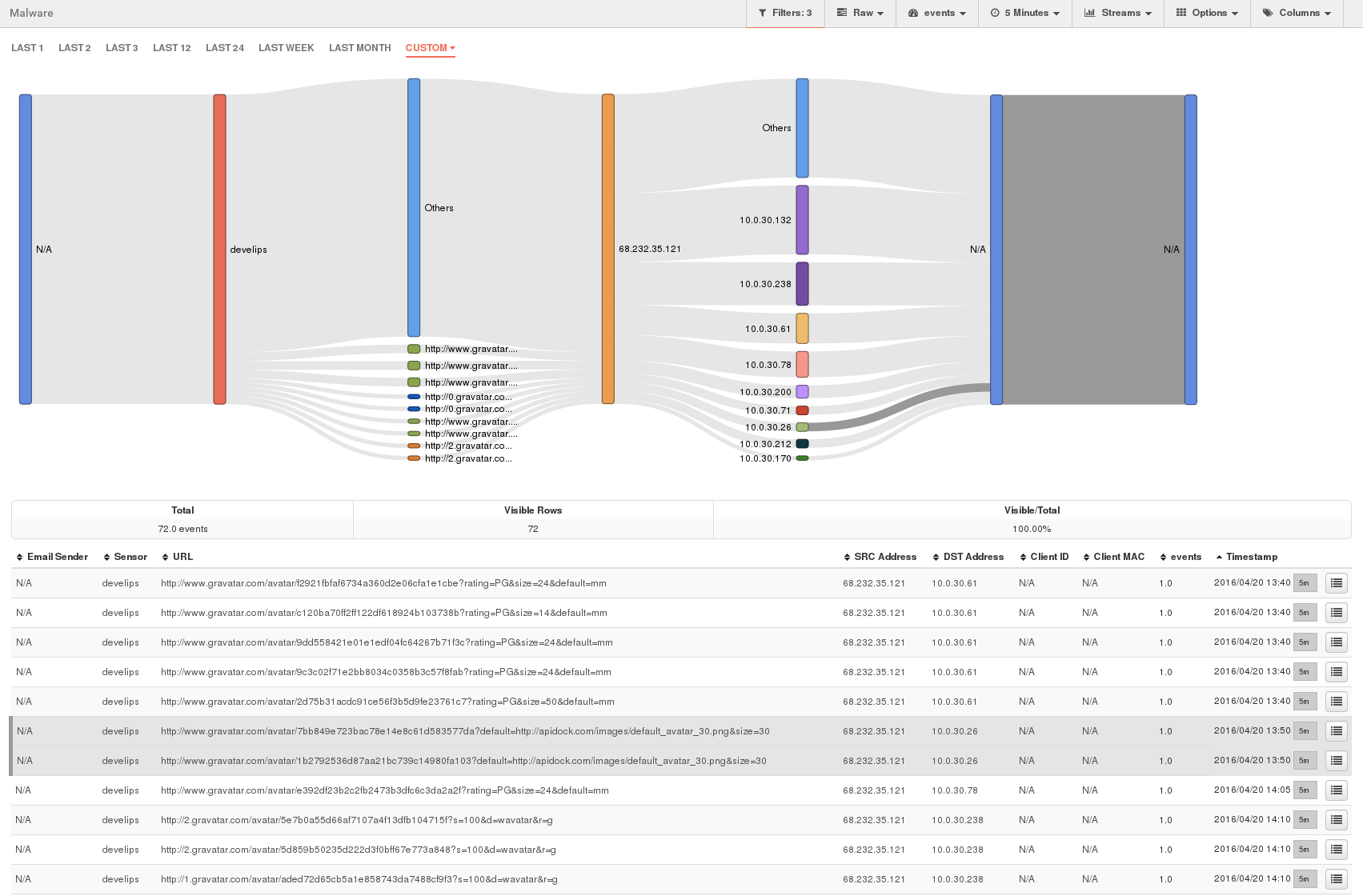The width and height of the screenshot is (1363, 896).
Task: Open the Raw view dropdown
Action: tap(860, 13)
